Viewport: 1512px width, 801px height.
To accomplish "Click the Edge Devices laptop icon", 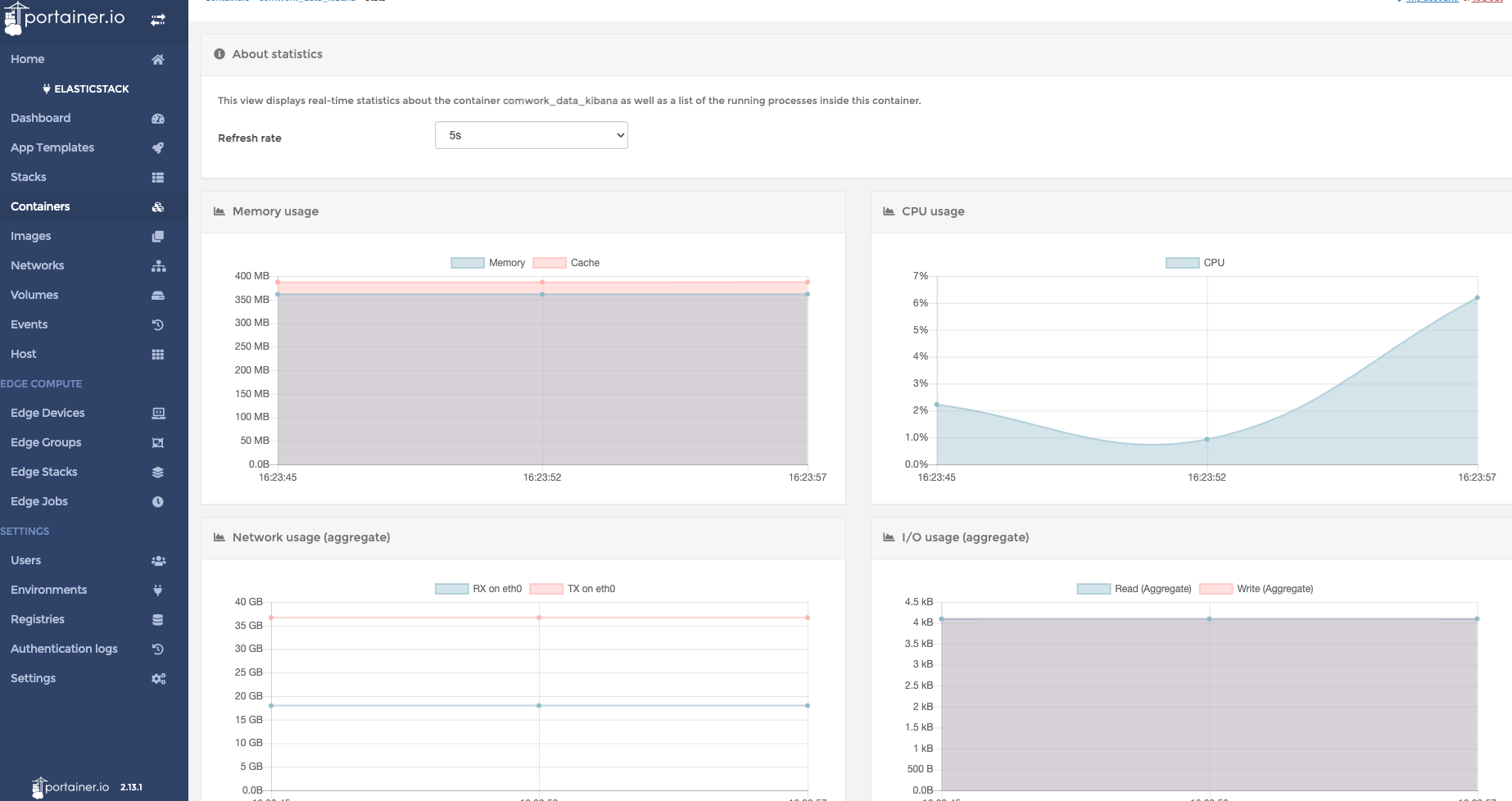I will click(158, 414).
